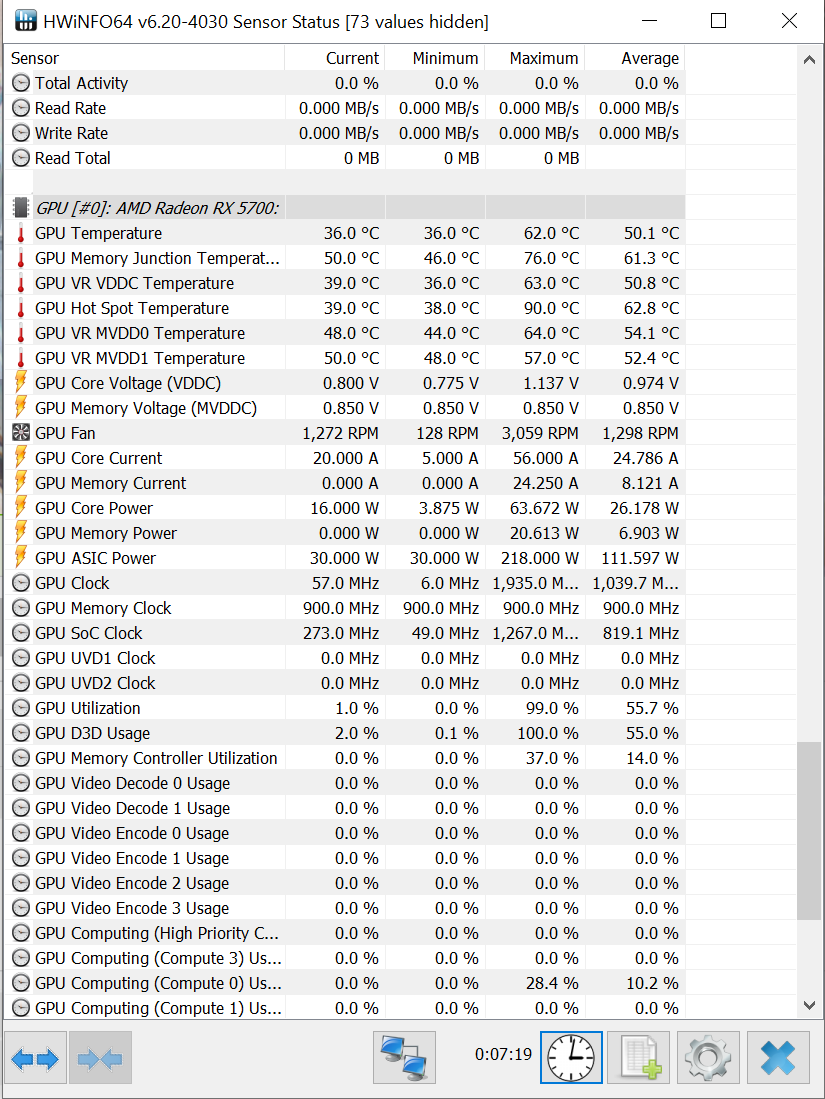The width and height of the screenshot is (825, 1099).
Task: Select the GPU Memory Power row label
Action: click(x=106, y=533)
